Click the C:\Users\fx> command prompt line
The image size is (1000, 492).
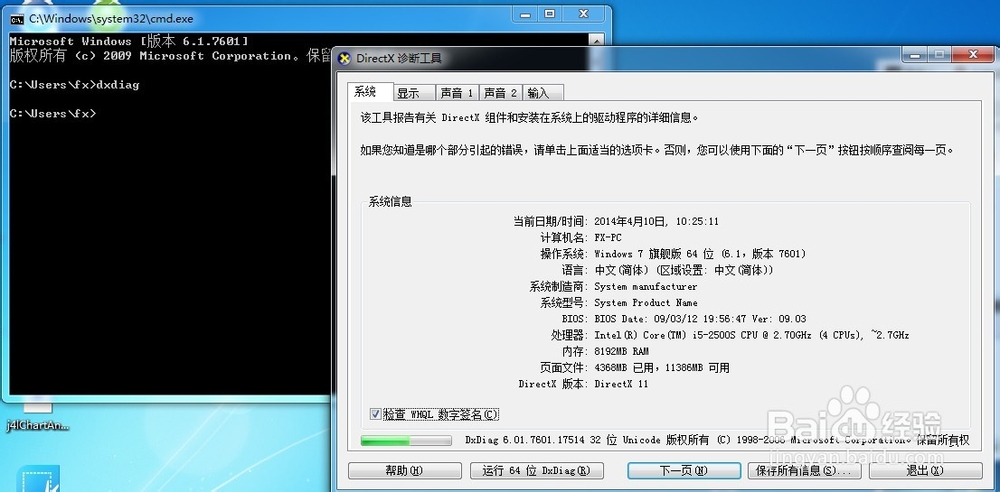[x=53, y=113]
